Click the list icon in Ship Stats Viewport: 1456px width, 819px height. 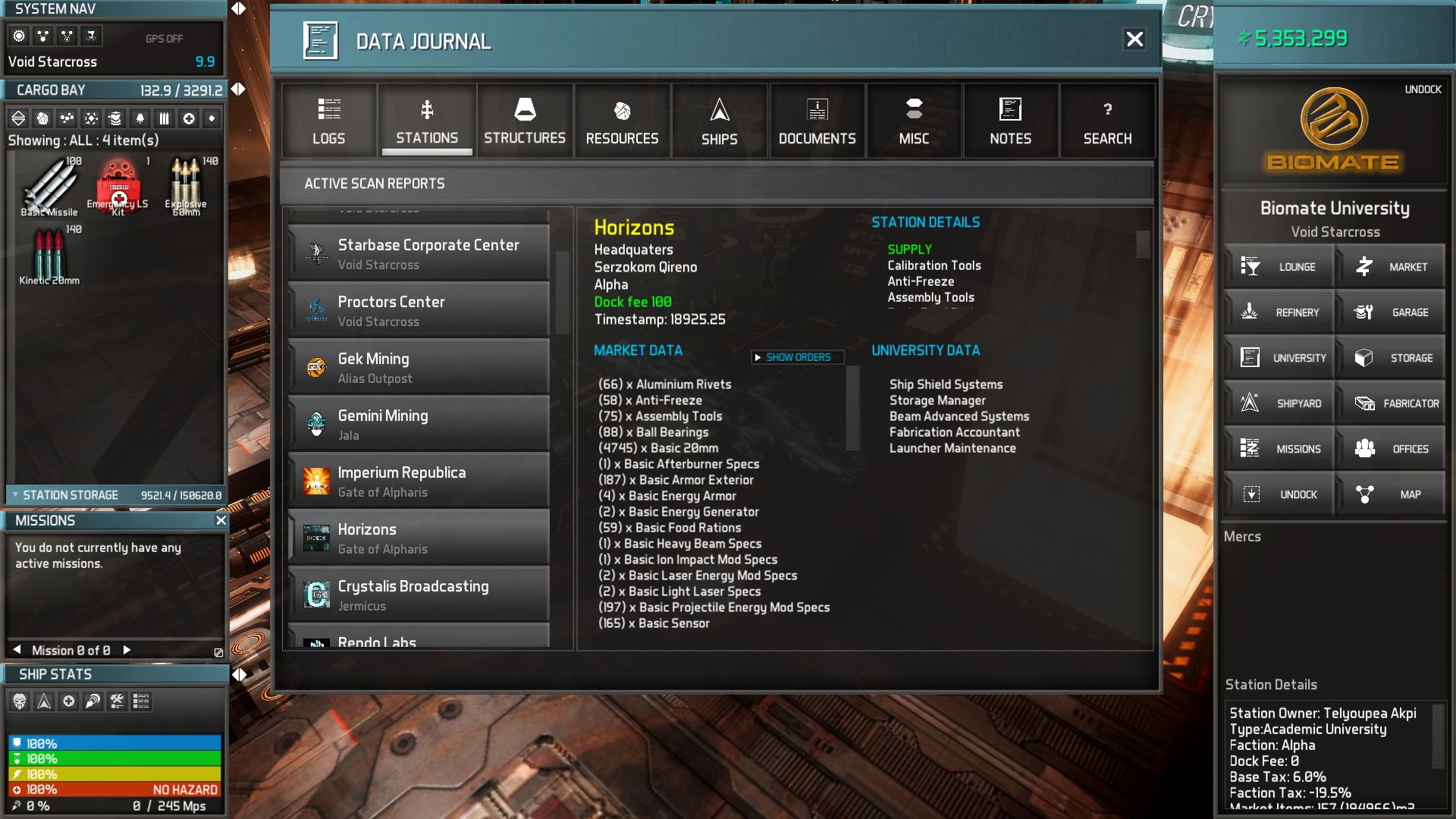[141, 701]
